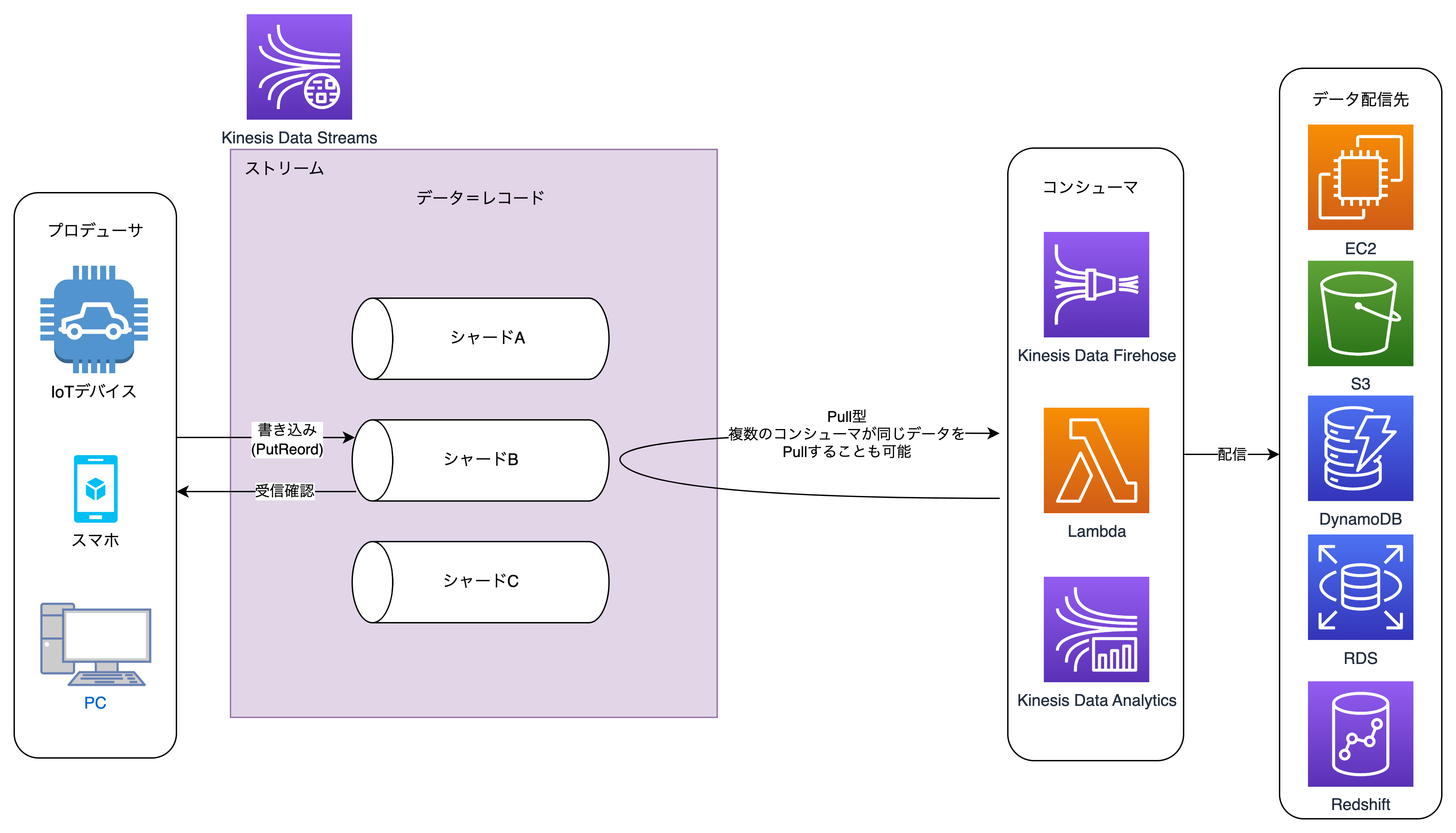Select the 配信 label
1456x833 pixels.
click(x=1232, y=454)
